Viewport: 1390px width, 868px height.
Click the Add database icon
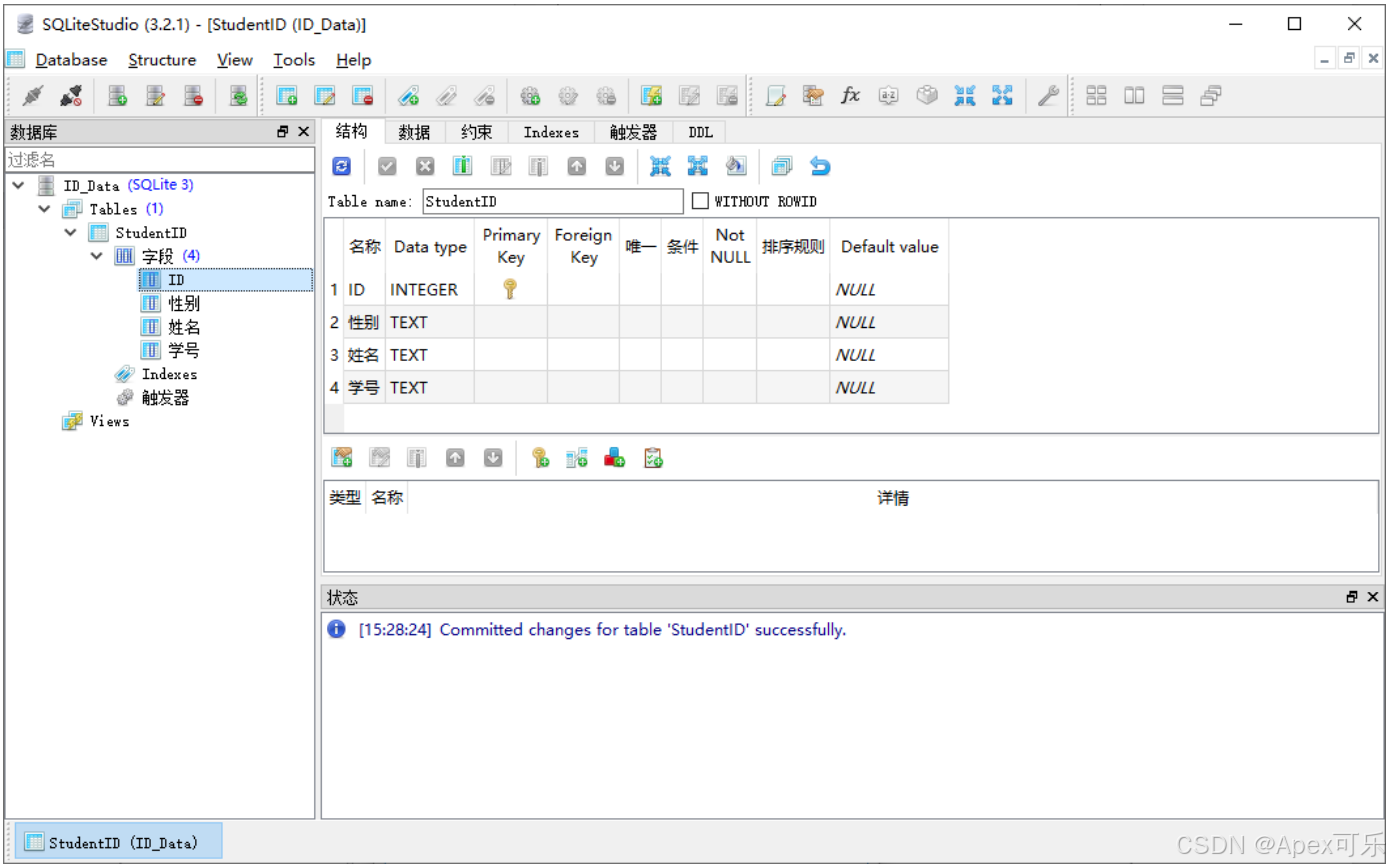pyautogui.click(x=118, y=96)
